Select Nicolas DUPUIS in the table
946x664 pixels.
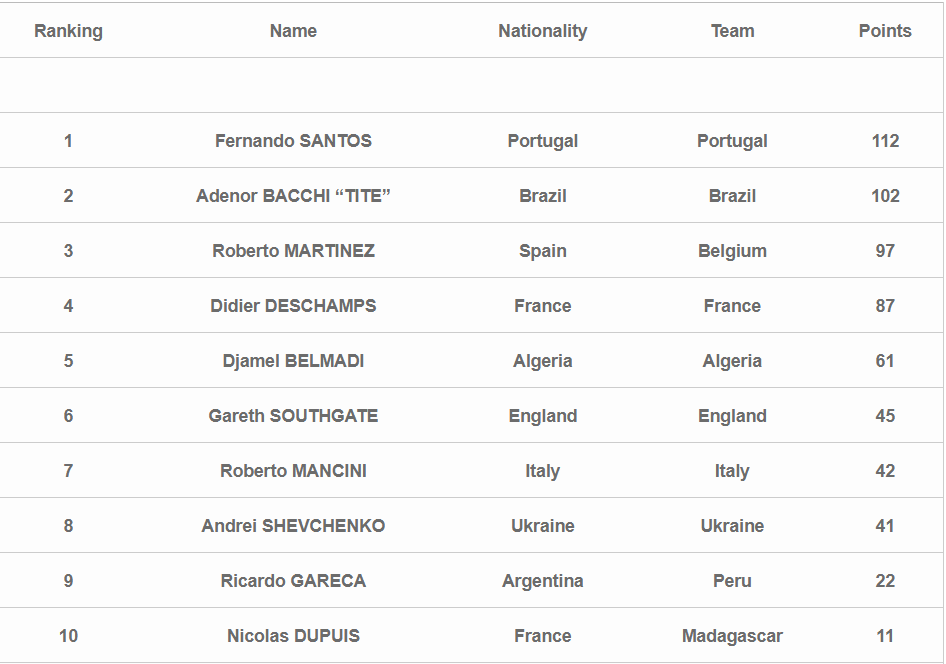[x=293, y=636]
